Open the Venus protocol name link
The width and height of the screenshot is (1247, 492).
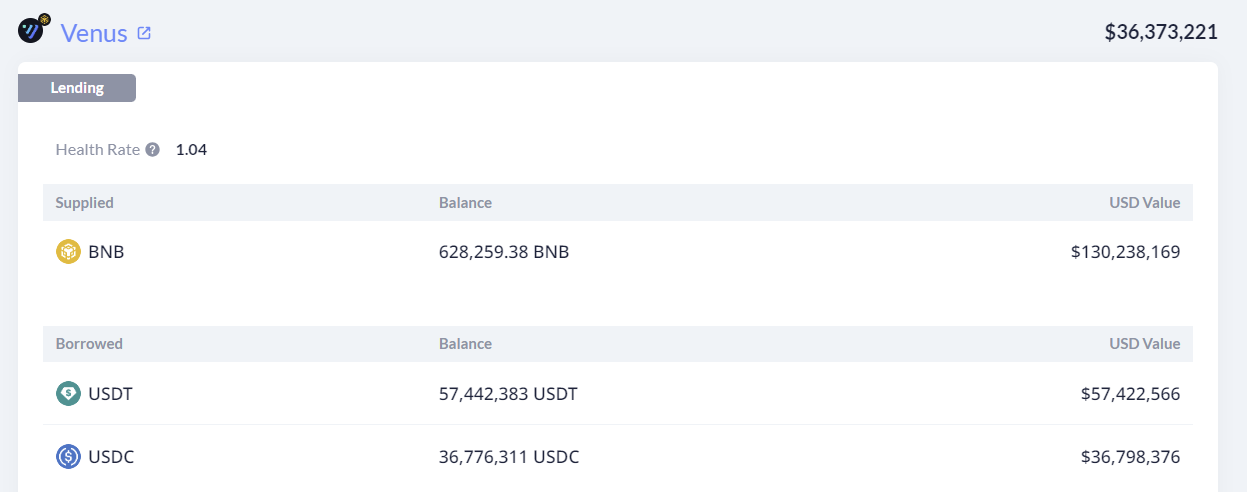coord(94,33)
